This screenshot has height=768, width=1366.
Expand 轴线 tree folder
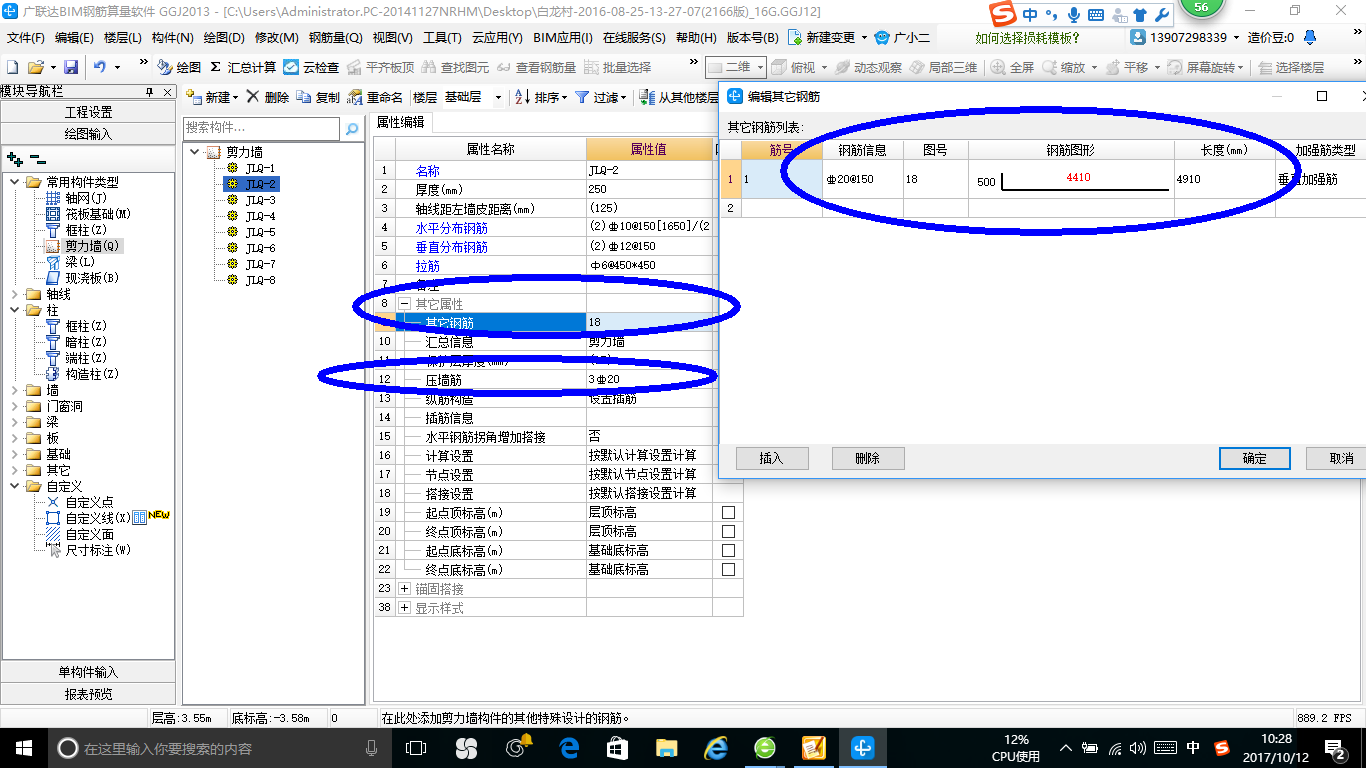tap(15, 294)
